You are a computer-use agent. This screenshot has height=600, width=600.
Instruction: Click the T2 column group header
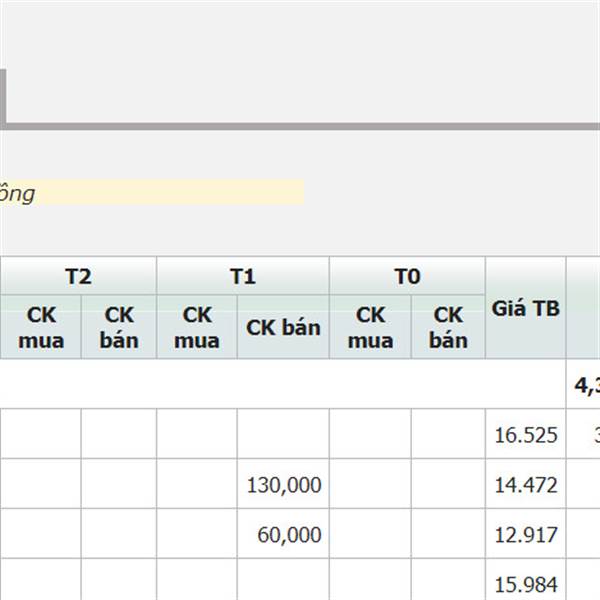[x=78, y=277]
